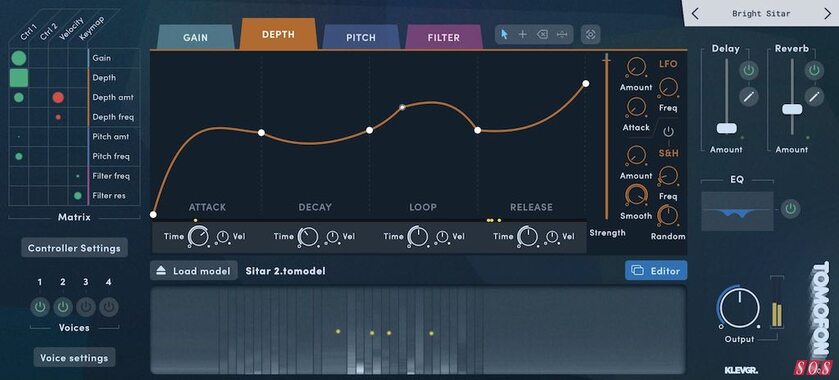The image size is (839, 380).
Task: Click the Loop section peak point
Action: click(x=402, y=107)
